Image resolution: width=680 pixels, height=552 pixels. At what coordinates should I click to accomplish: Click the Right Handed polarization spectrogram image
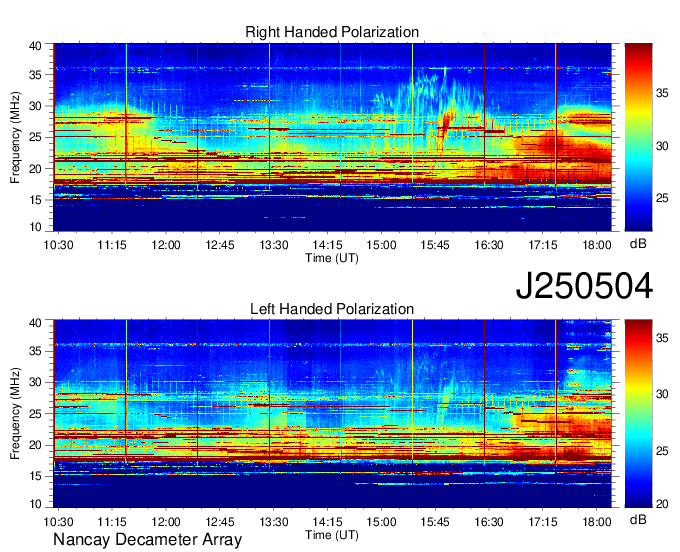coord(332,137)
